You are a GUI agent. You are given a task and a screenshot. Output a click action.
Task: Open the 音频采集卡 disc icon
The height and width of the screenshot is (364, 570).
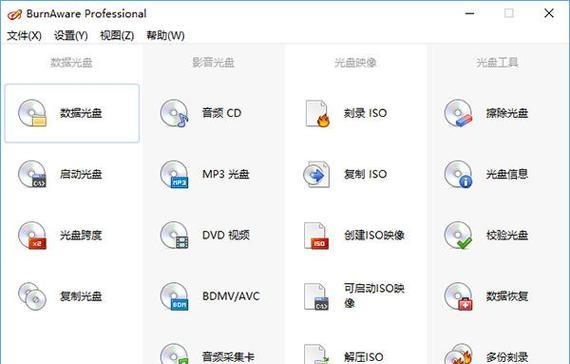[x=174, y=354]
